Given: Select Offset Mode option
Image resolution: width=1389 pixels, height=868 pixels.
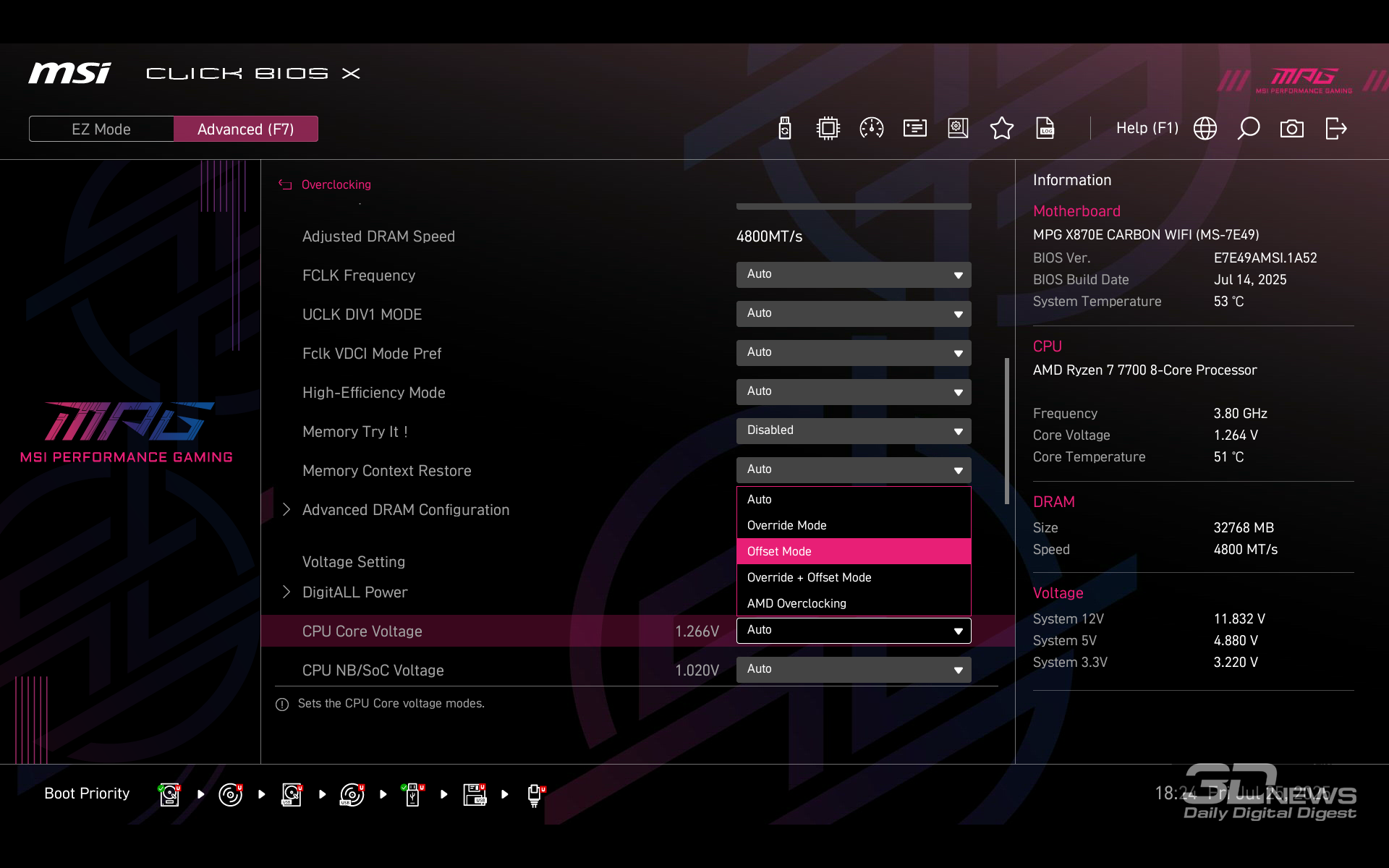Looking at the screenshot, I should point(854,551).
